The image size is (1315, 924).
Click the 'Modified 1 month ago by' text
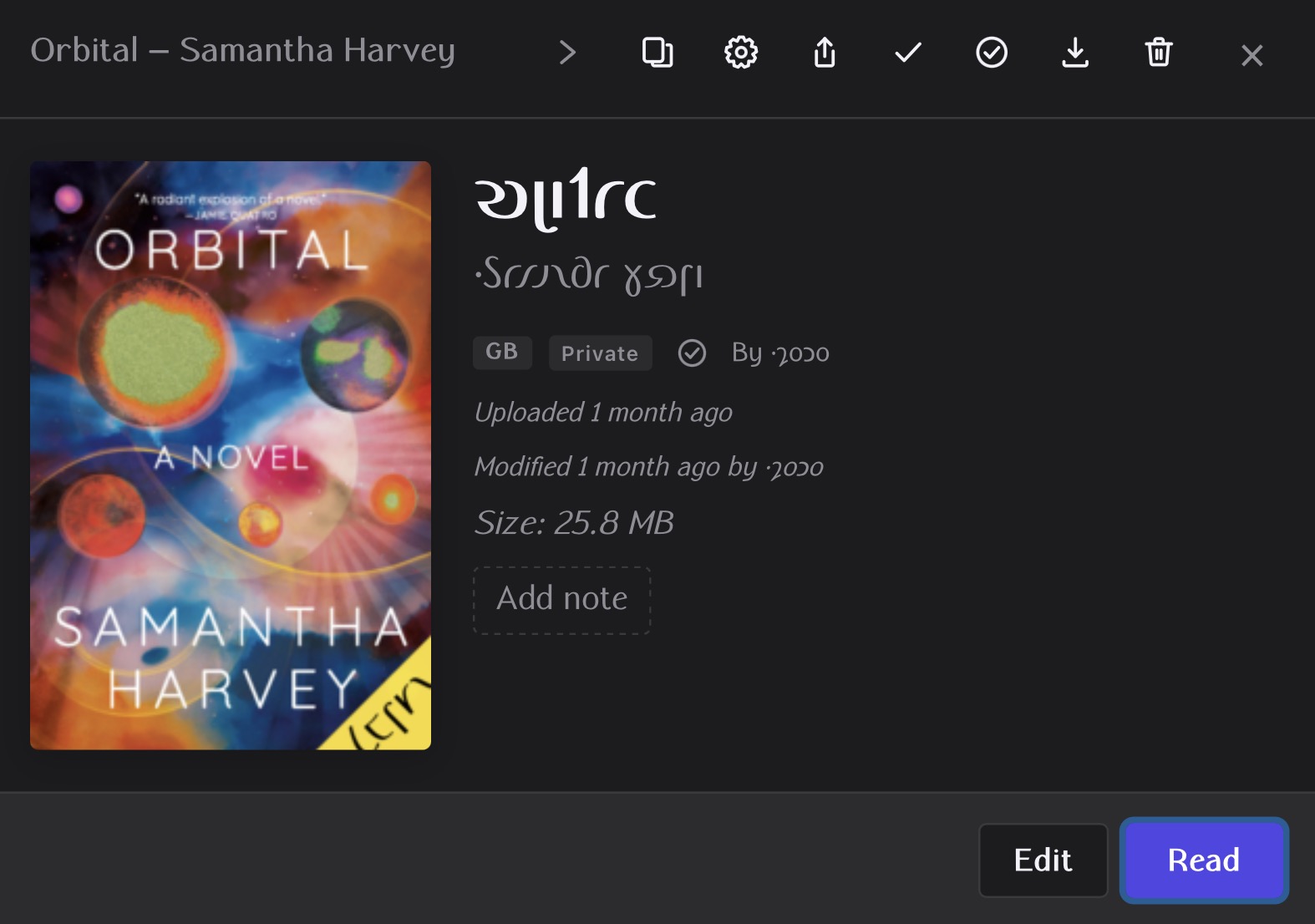(x=616, y=467)
